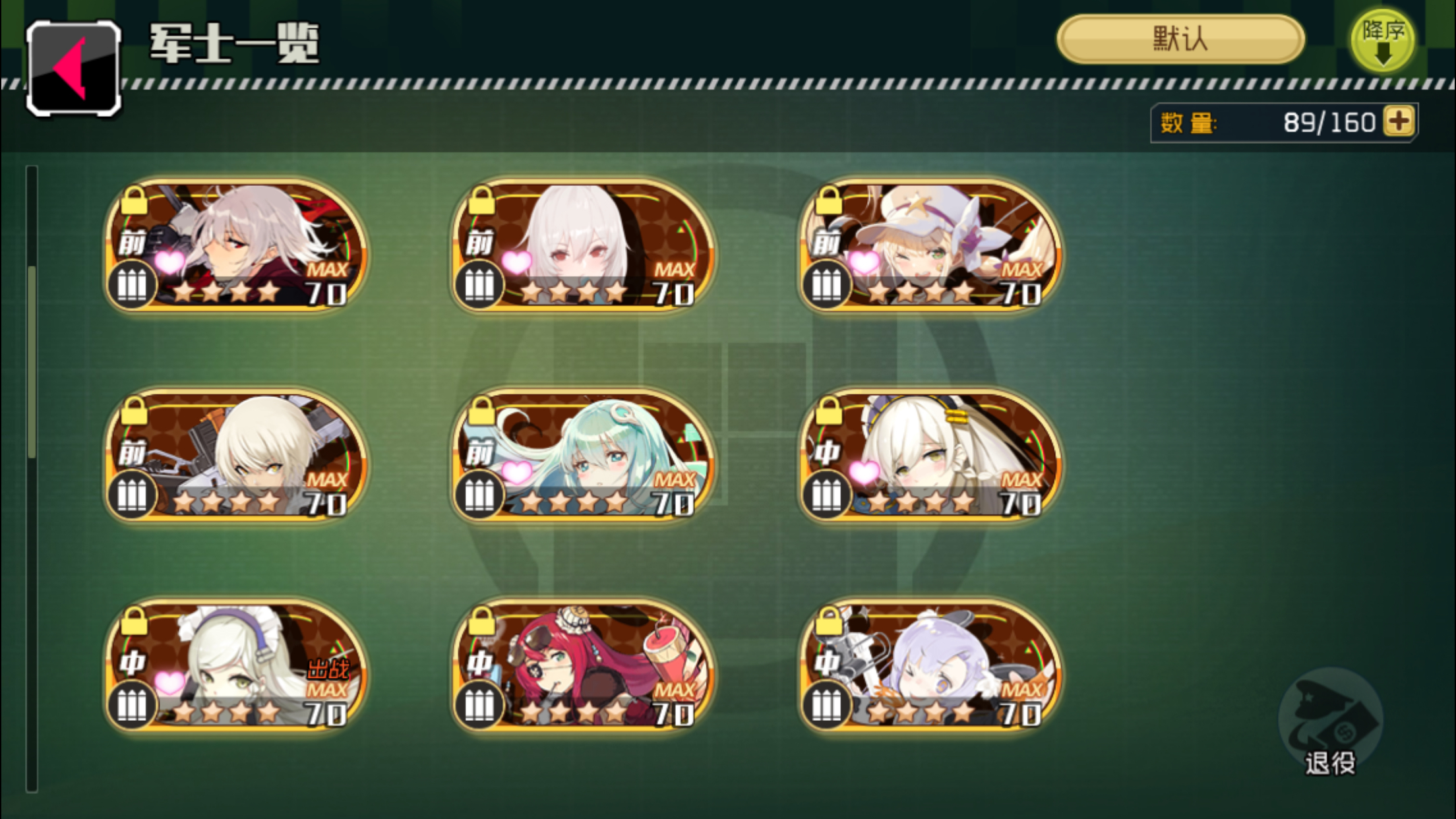This screenshot has height=819, width=1456.
Task: Open the 默认 sort dropdown
Action: coord(1180,39)
